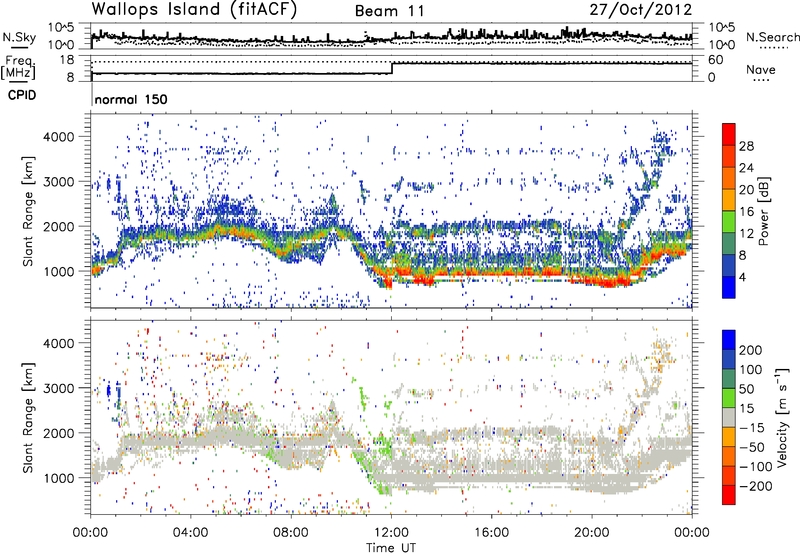Click the '4' tick on power colorbar
This screenshot has width=800, height=554.
(x=742, y=277)
